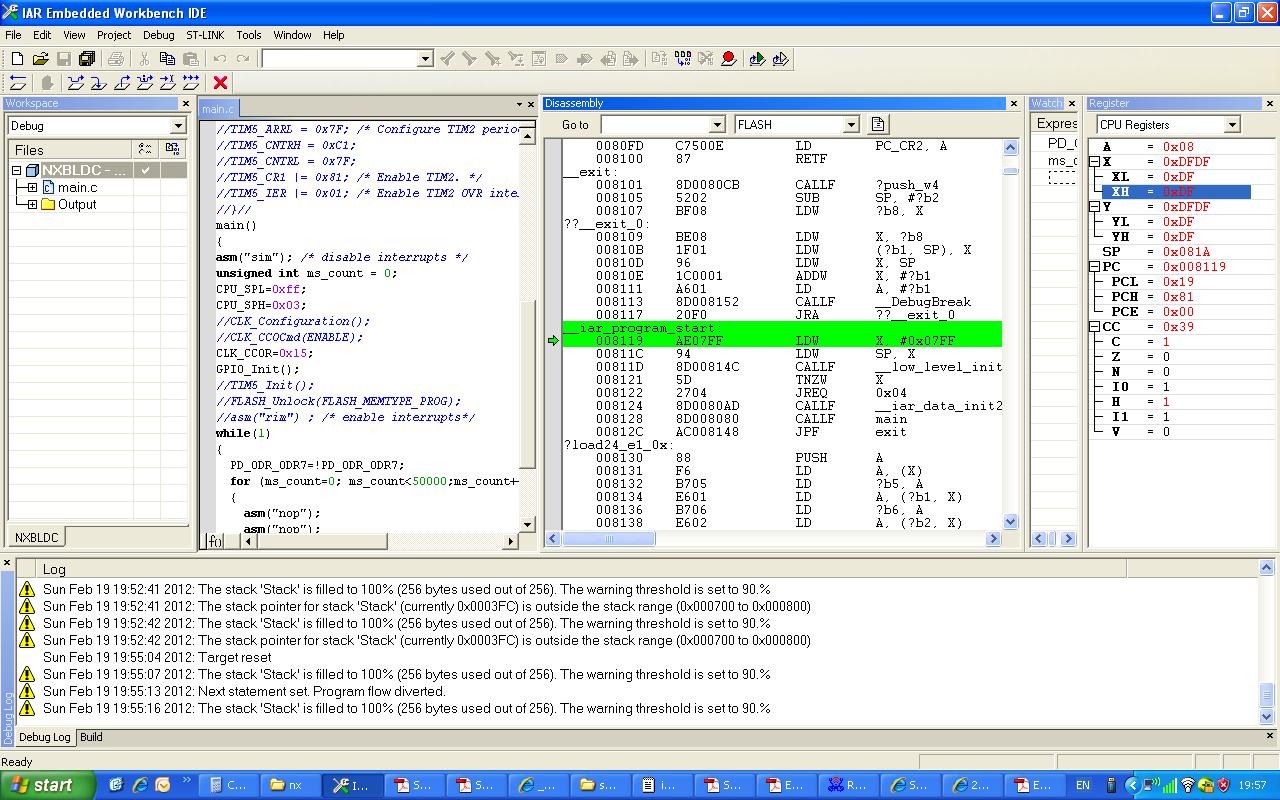Viewport: 1280px width, 800px height.
Task: Open the Windows start menu
Action: pyautogui.click(x=48, y=785)
